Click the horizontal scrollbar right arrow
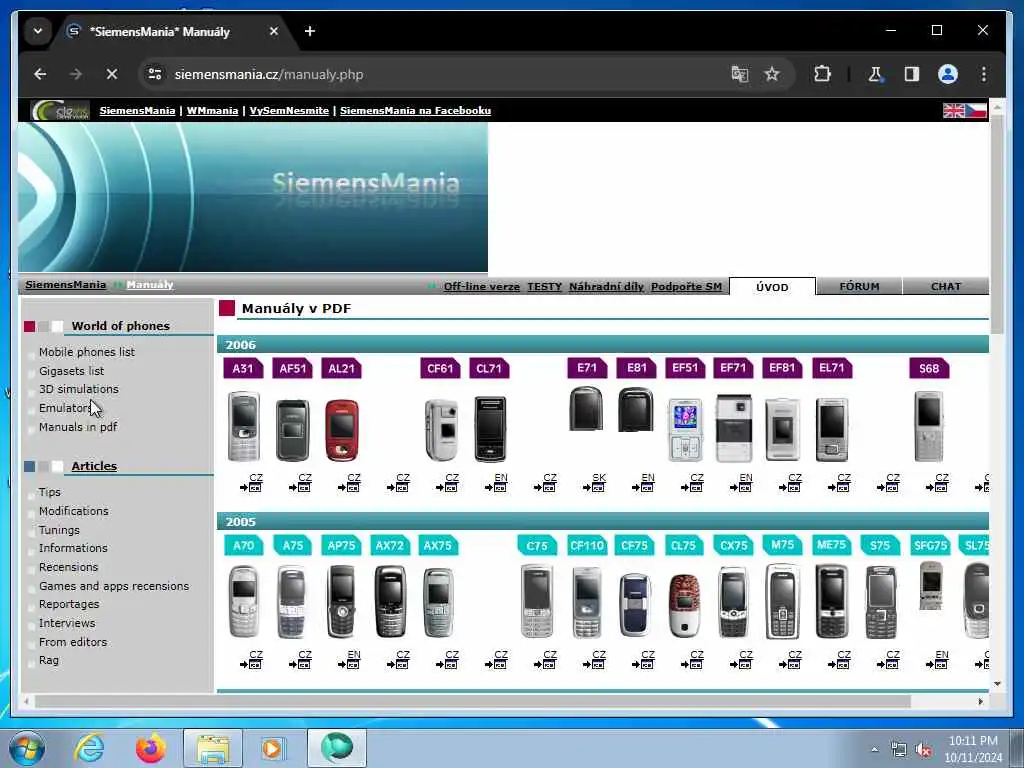 point(980,701)
